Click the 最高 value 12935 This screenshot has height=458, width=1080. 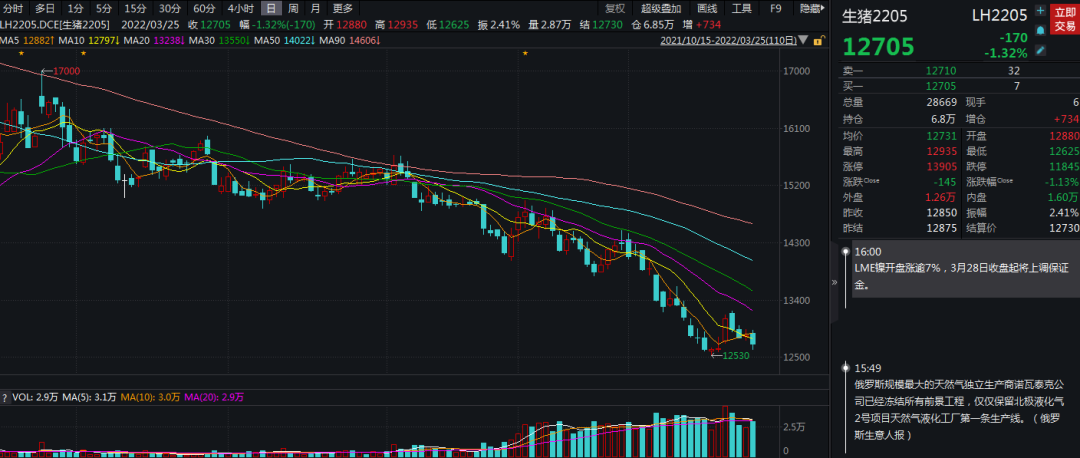click(x=940, y=151)
